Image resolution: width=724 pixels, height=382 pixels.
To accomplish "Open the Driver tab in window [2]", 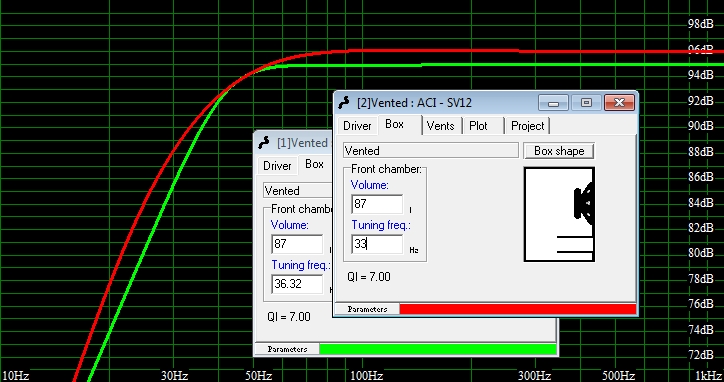I will pos(357,126).
